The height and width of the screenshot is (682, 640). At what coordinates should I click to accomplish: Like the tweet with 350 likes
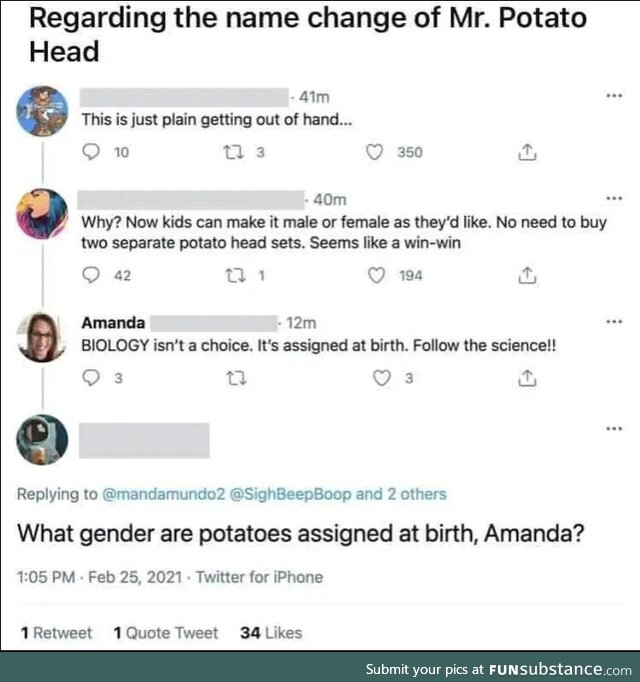(375, 153)
